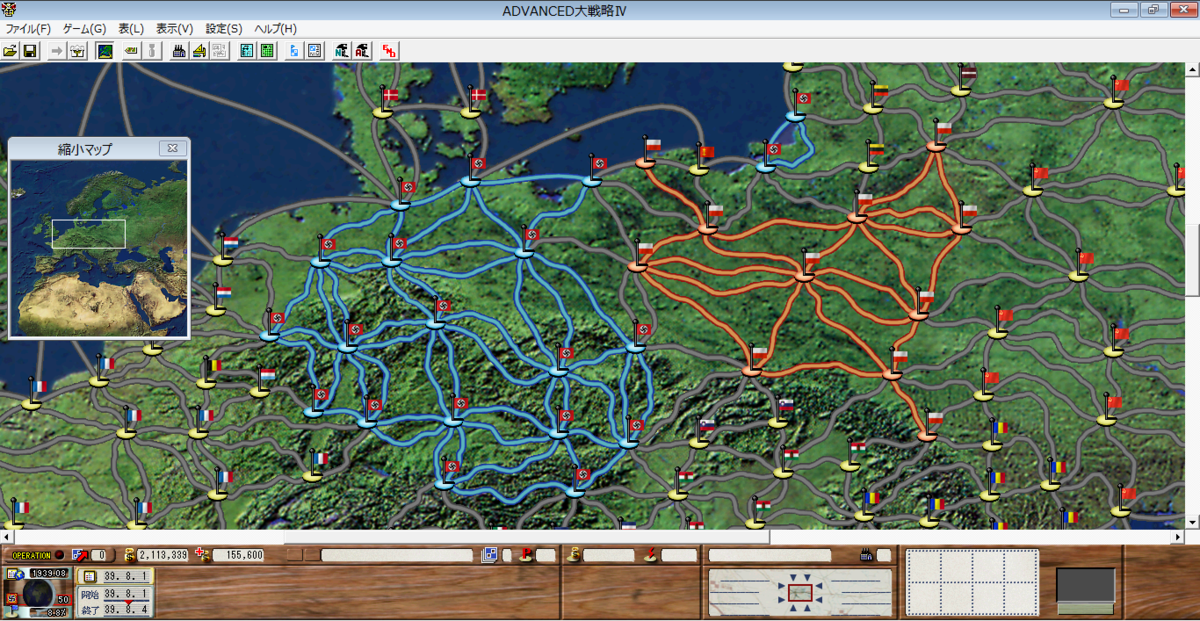Viewport: 1200px width, 621px height.
Task: Click the 終了 39. 8. 4 end date row
Action: (114, 609)
